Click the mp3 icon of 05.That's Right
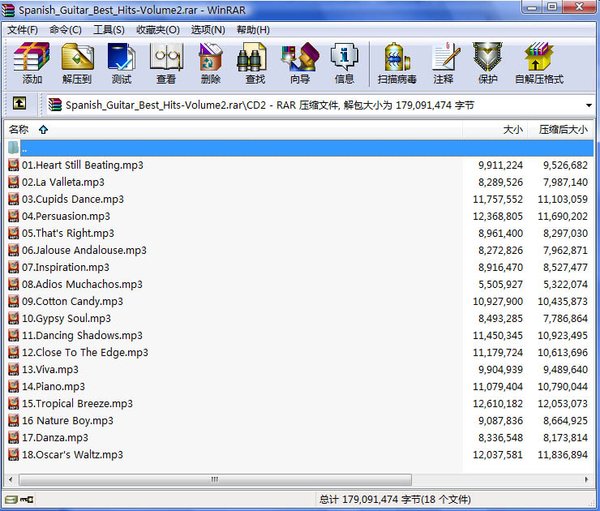 [13, 233]
